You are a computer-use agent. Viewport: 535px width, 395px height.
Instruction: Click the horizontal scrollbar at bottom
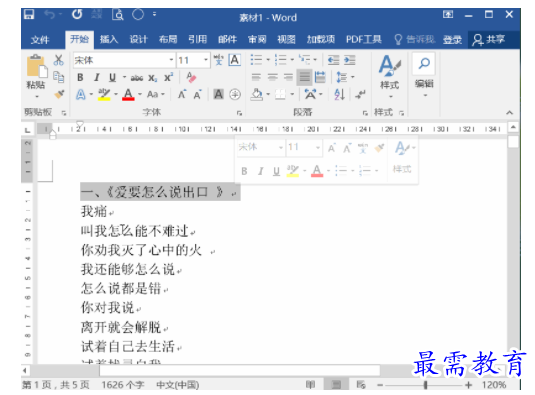[240, 370]
